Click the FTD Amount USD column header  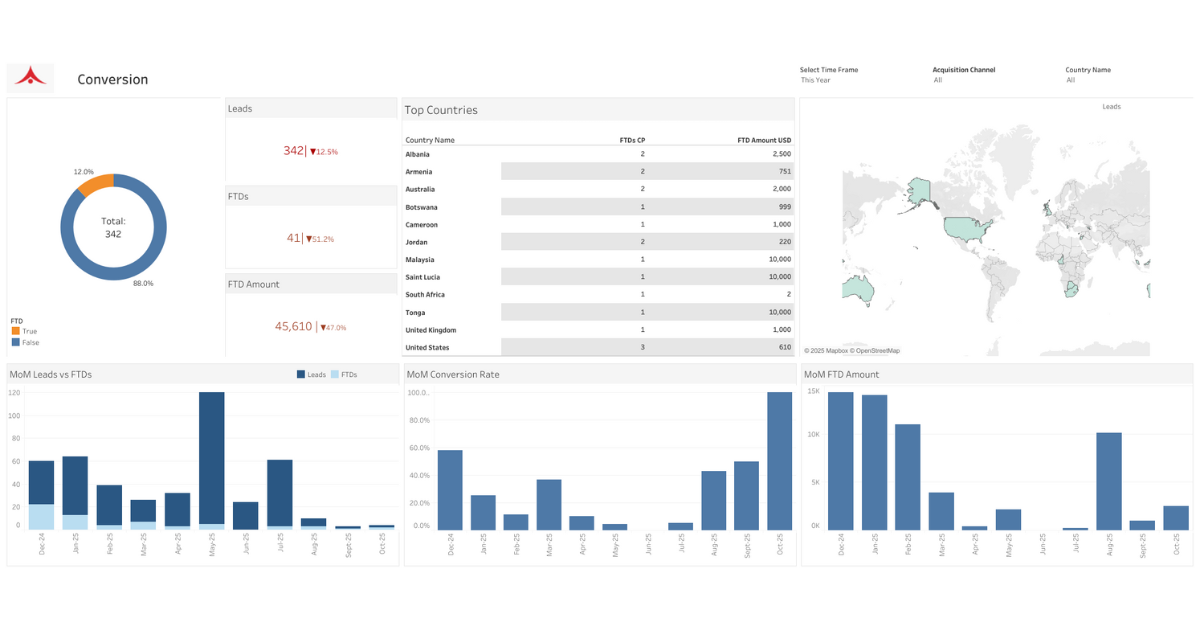764,140
